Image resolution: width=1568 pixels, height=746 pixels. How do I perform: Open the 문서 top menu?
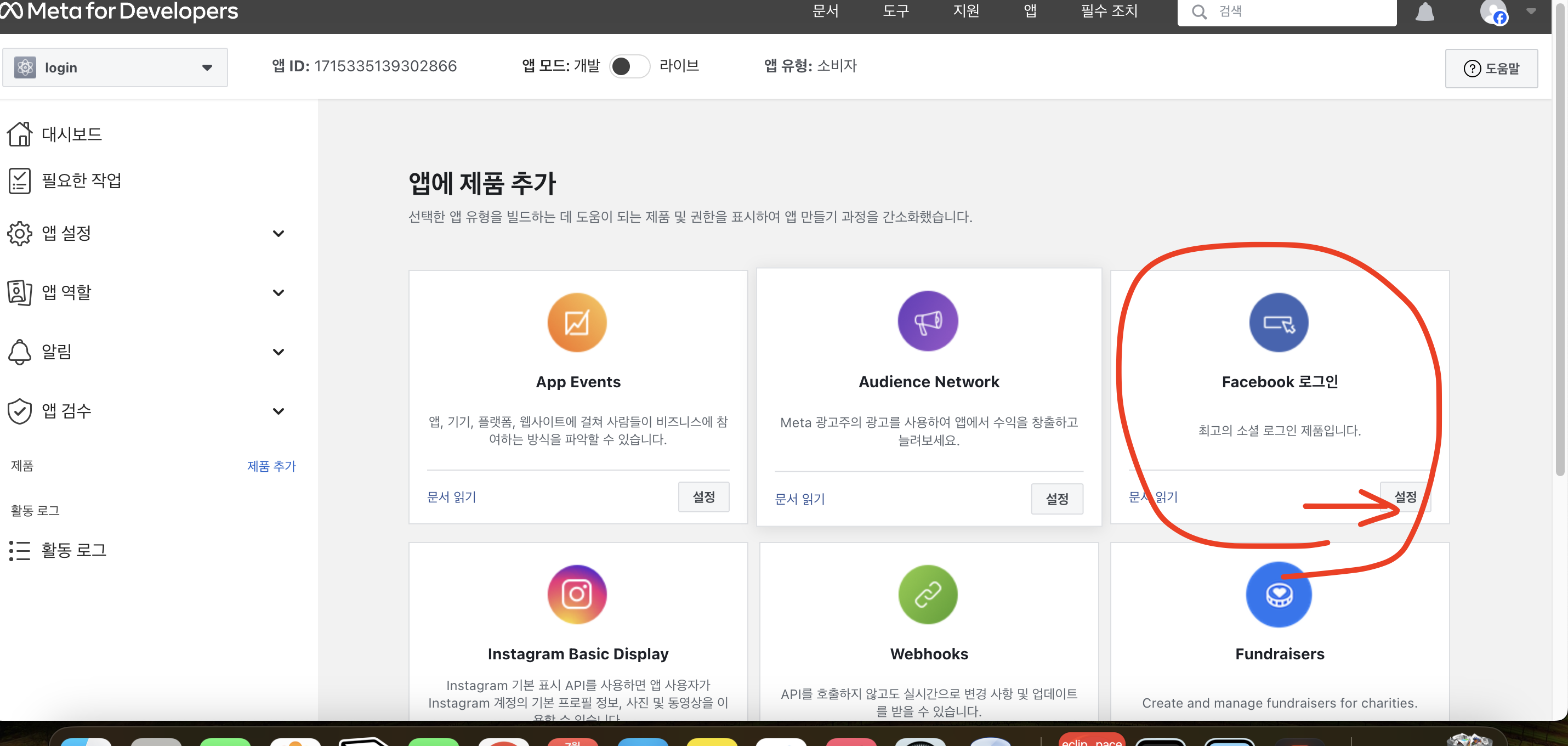coord(825,11)
